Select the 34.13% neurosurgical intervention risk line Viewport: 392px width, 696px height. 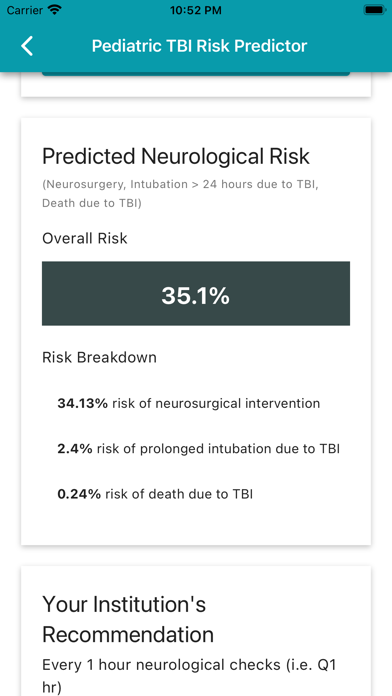(x=189, y=403)
